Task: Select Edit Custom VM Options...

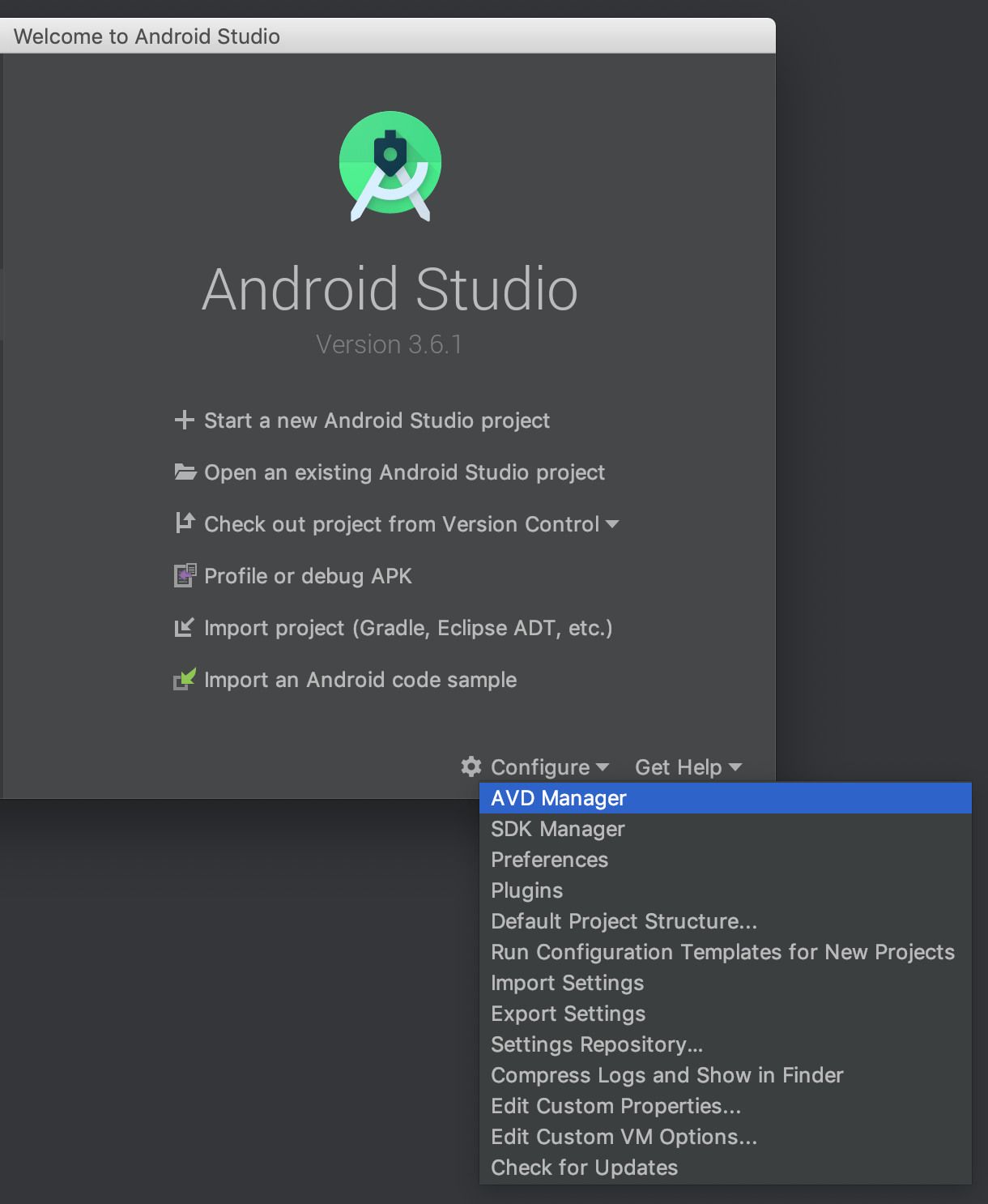Action: coord(726,1137)
